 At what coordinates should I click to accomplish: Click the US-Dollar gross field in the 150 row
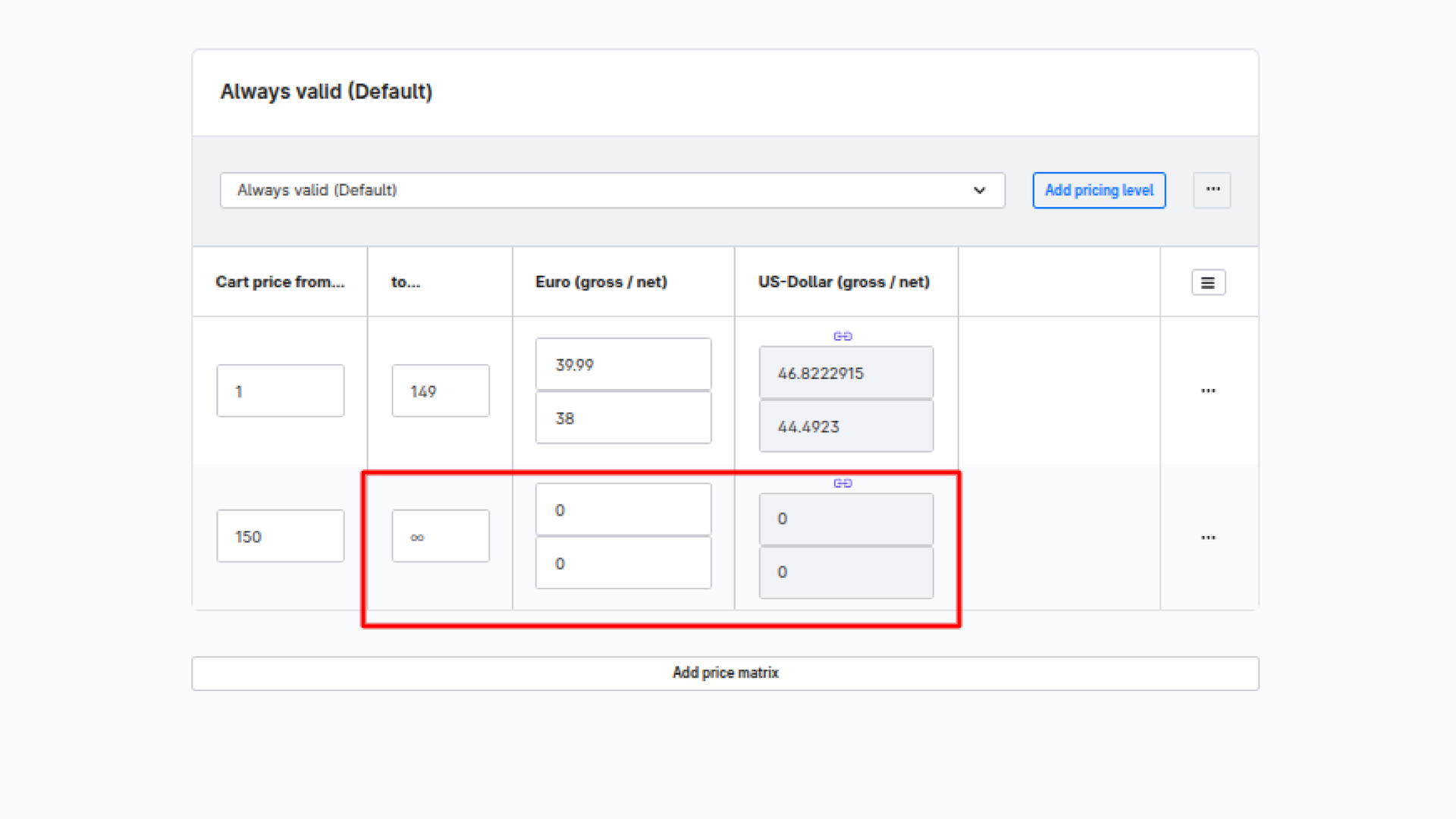click(x=846, y=519)
